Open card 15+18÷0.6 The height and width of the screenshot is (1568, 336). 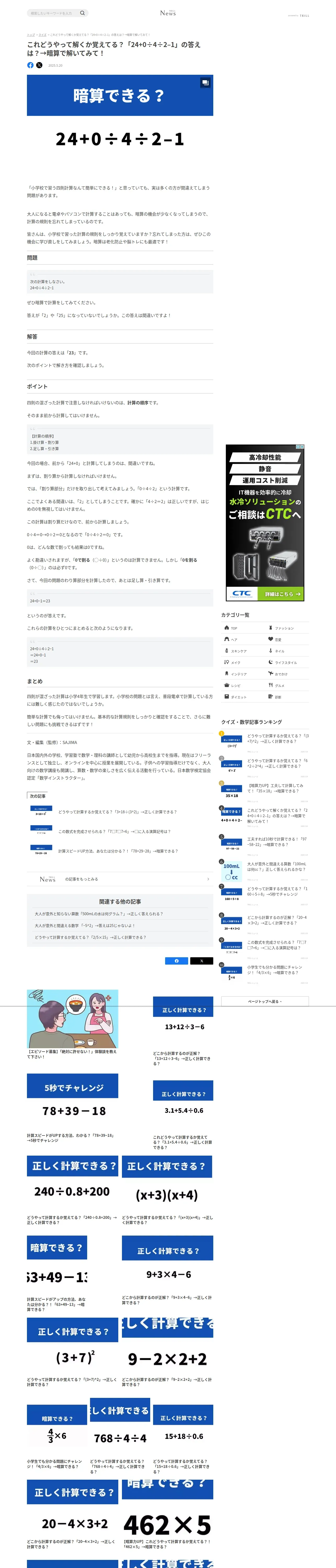point(183,1440)
